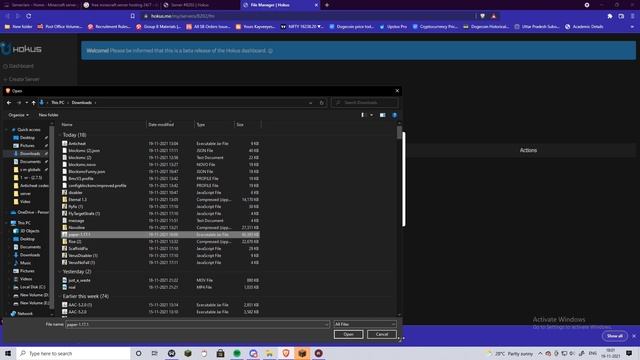This screenshot has height=360, width=640.
Task: Open Local Disk (C:) drive
Action: coord(32,287)
